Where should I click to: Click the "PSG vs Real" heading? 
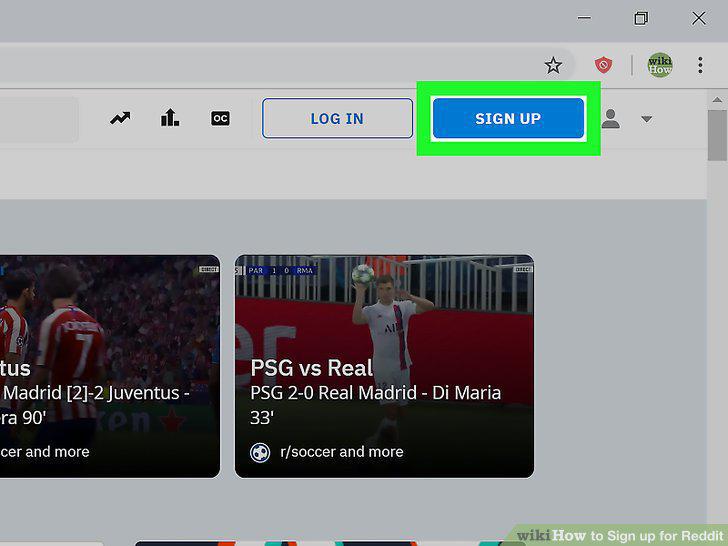(312, 368)
